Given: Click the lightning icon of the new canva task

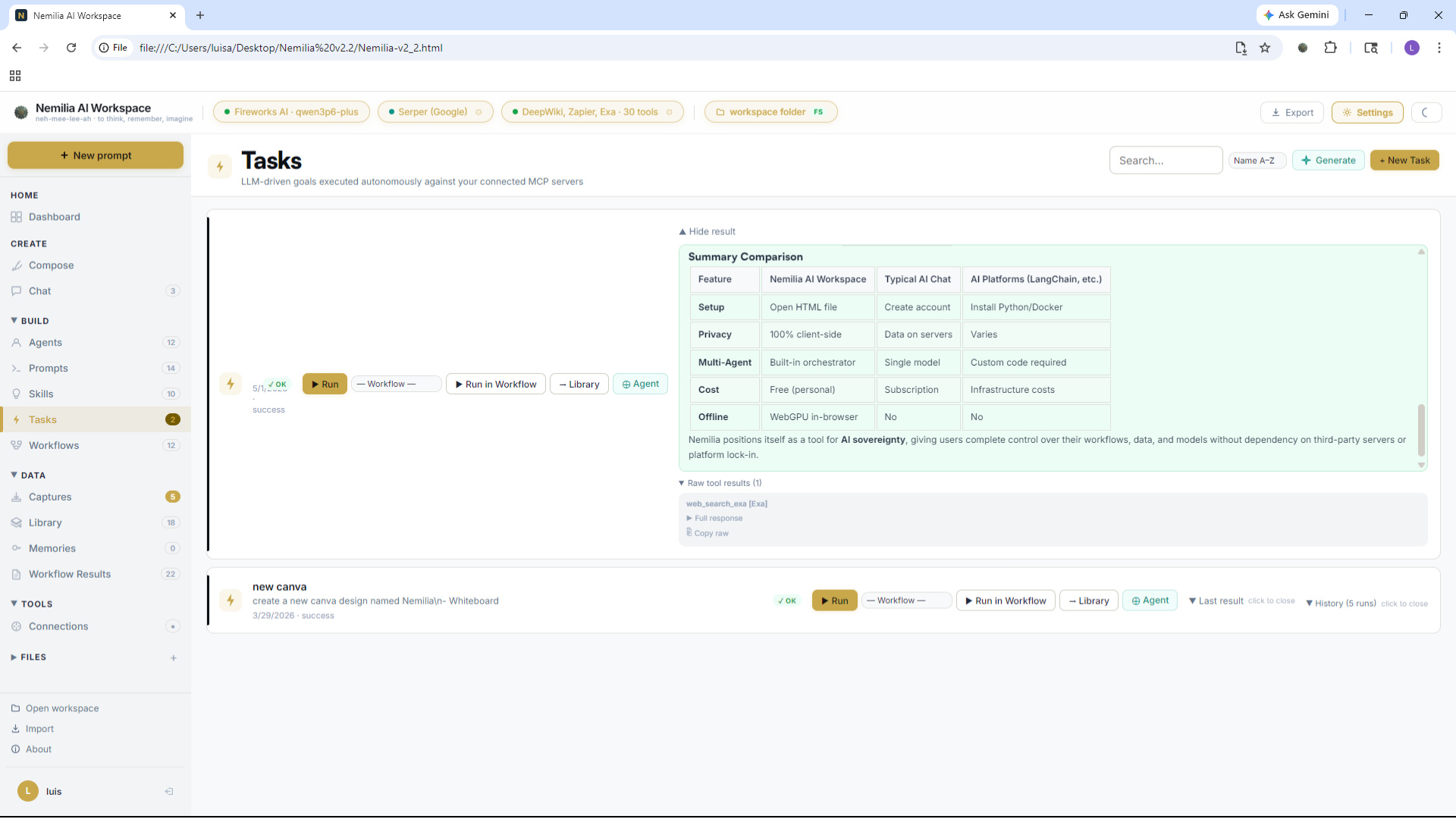Looking at the screenshot, I should coord(231,601).
